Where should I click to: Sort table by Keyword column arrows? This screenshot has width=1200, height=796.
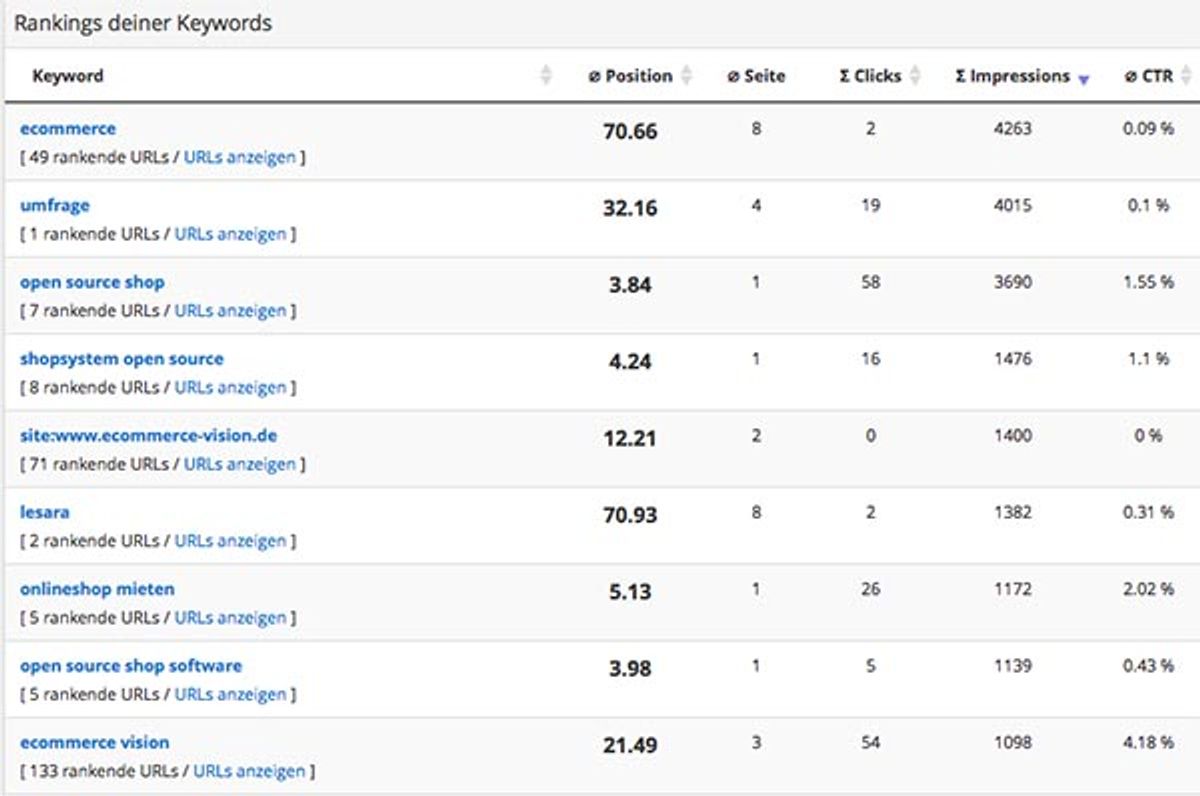(545, 76)
